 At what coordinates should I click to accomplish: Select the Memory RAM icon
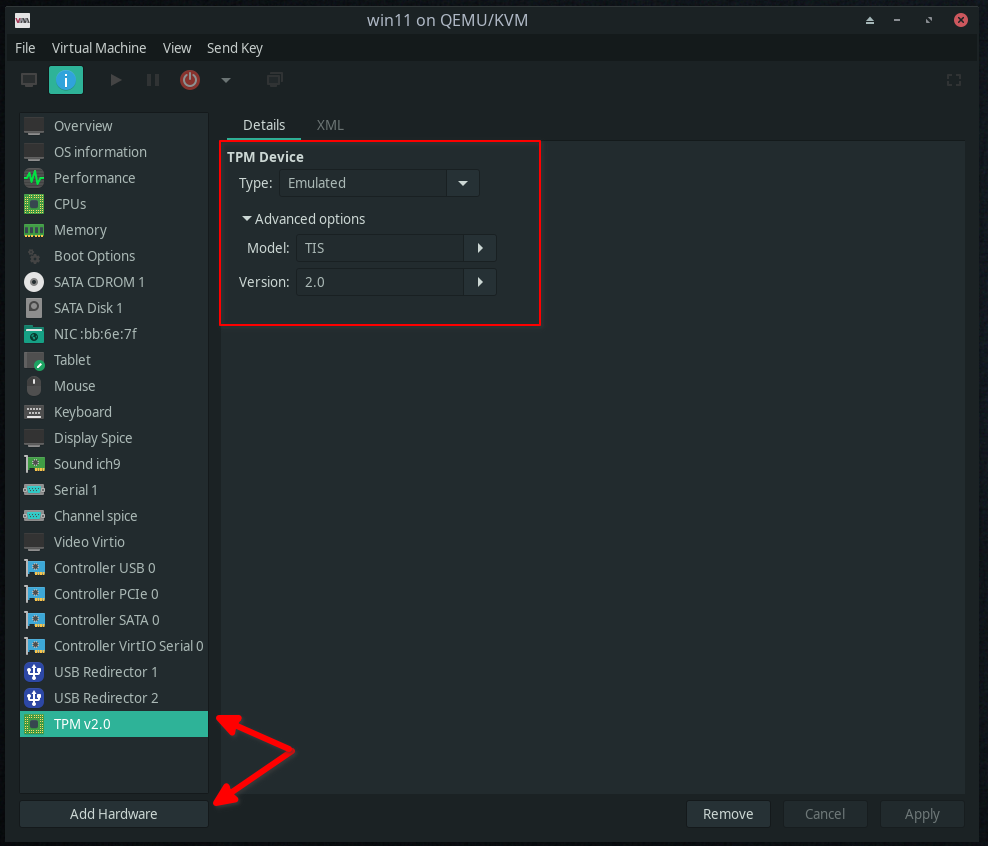tap(34, 230)
